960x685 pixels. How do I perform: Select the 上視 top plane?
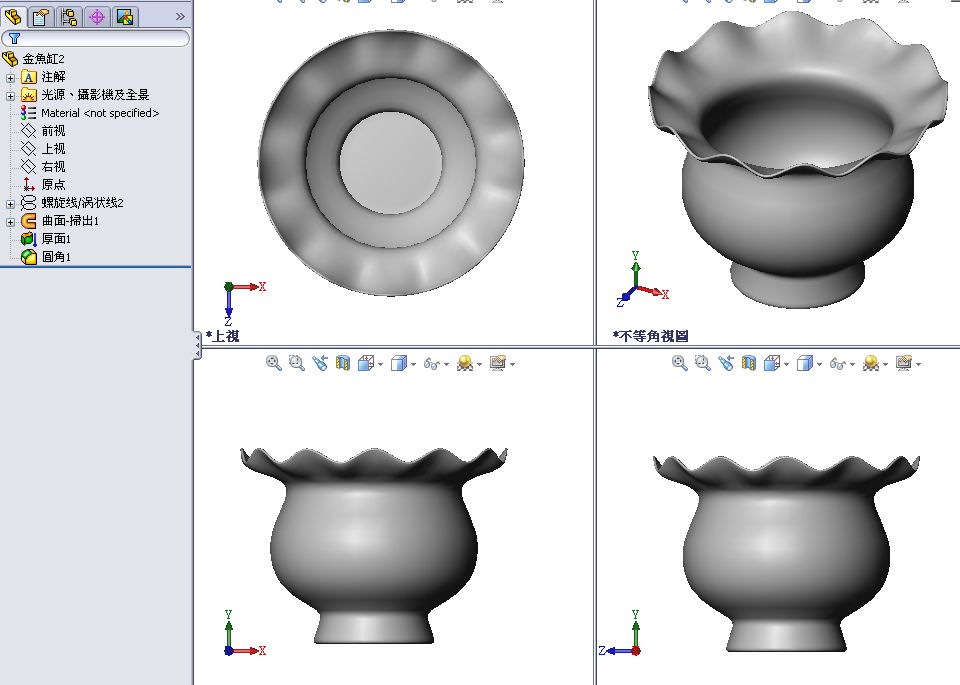pyautogui.click(x=53, y=149)
